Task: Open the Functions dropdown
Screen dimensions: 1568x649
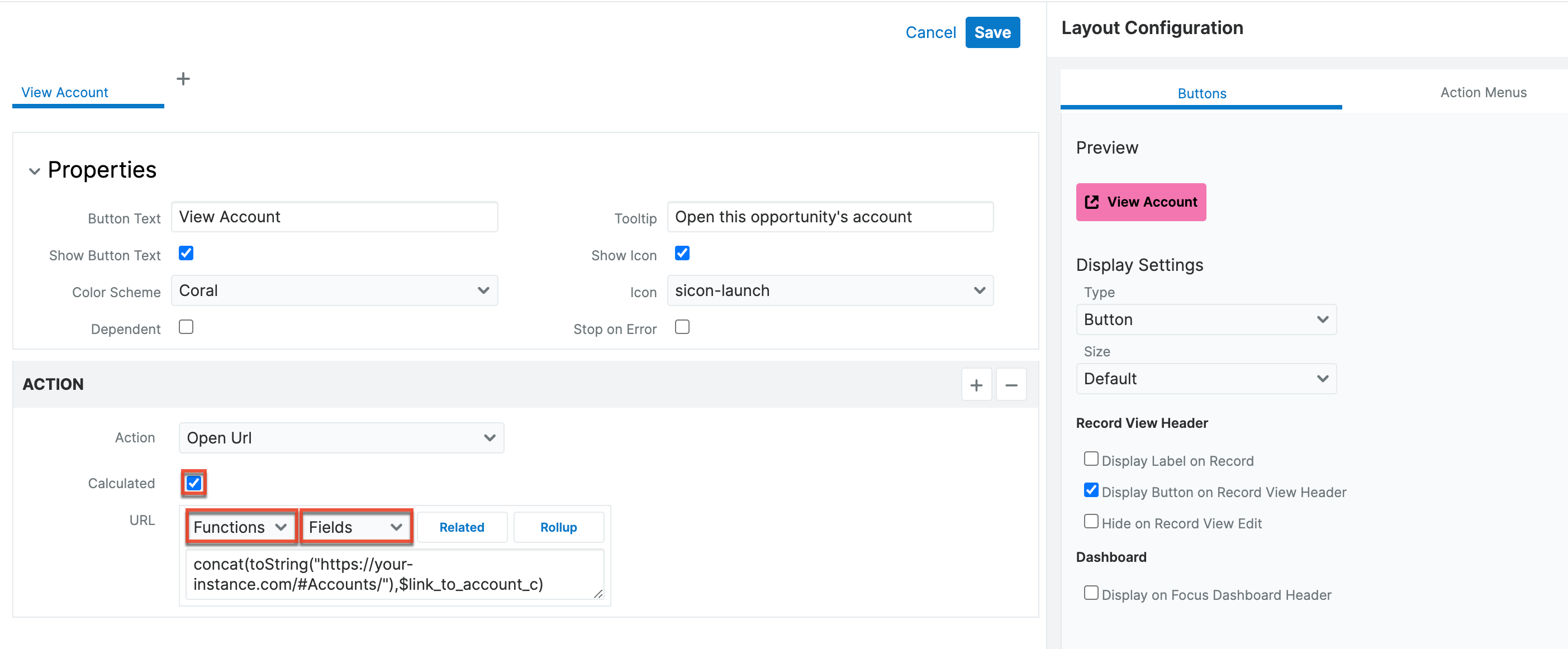Action: point(240,527)
